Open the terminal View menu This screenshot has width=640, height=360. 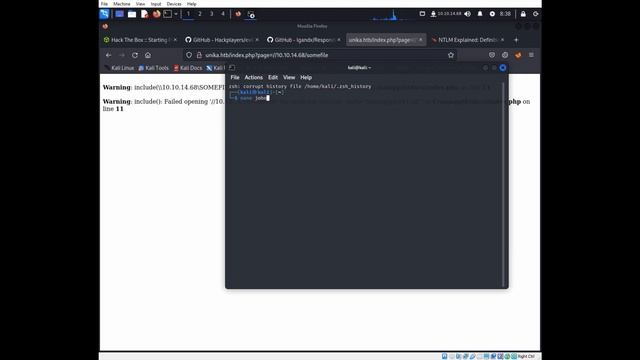tap(289, 77)
